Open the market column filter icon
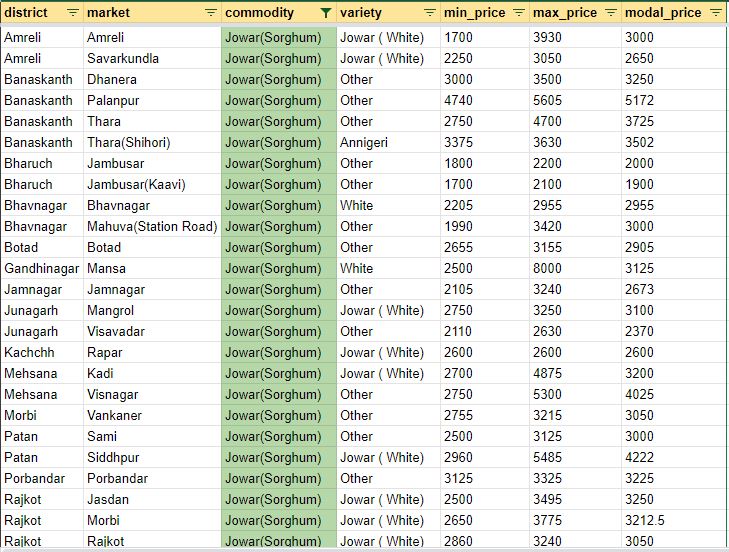 click(x=210, y=13)
